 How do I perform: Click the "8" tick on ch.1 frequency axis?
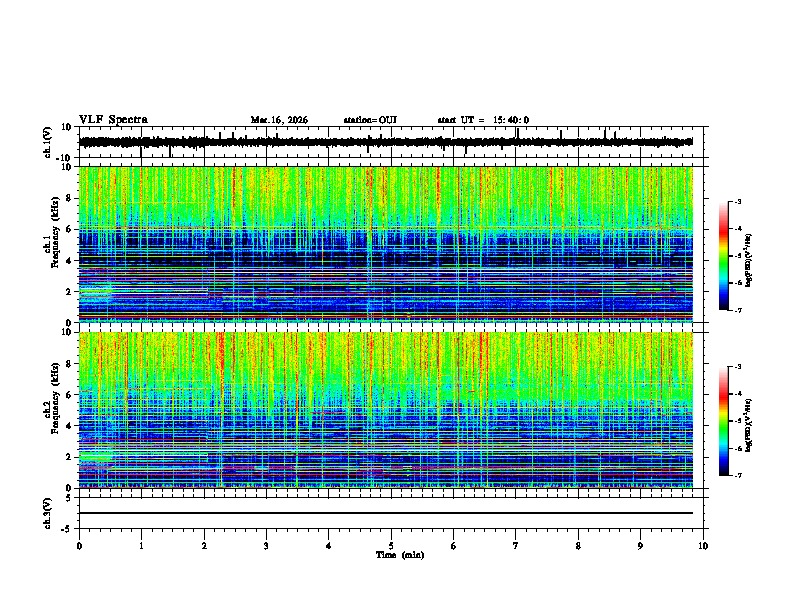[x=70, y=198]
